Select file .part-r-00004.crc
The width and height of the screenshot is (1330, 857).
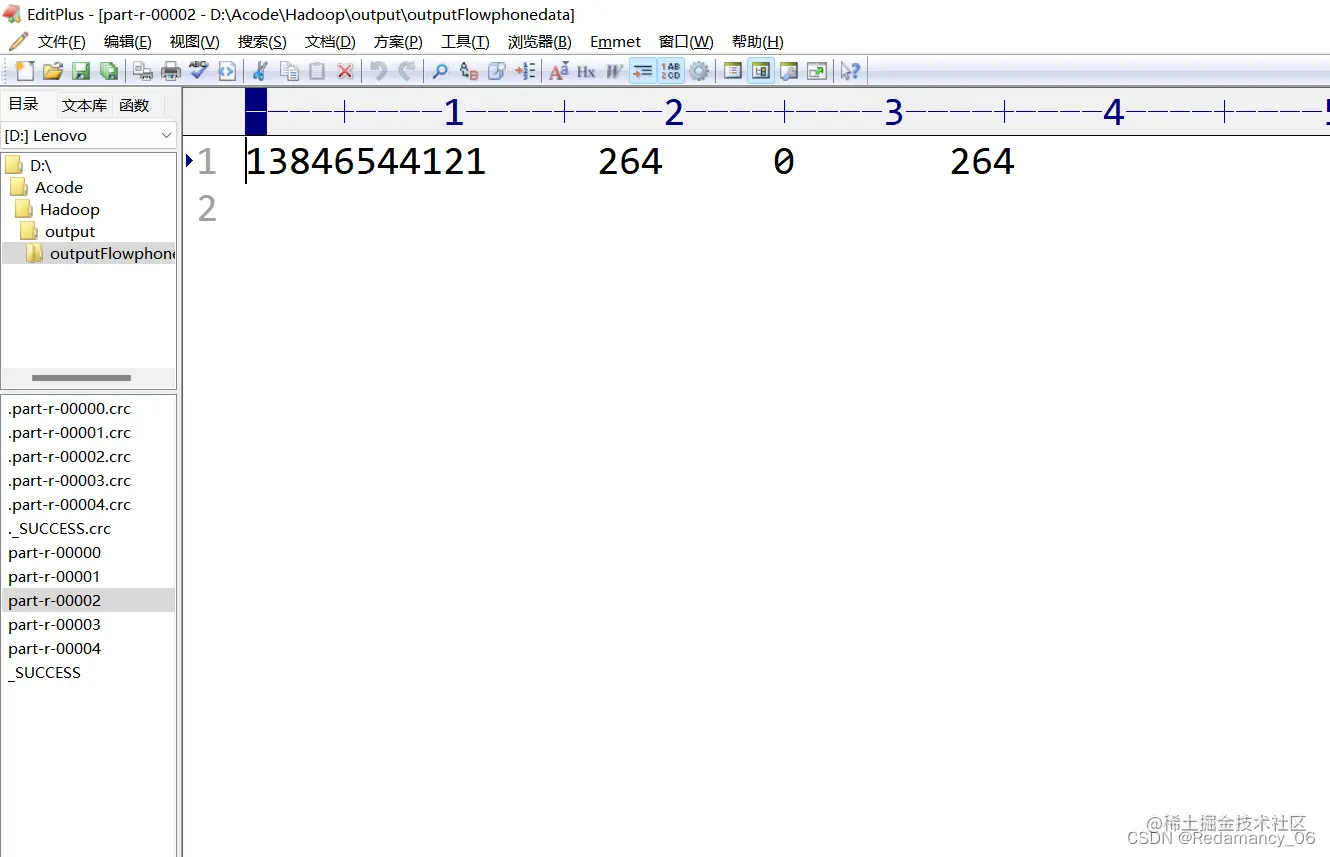point(69,504)
